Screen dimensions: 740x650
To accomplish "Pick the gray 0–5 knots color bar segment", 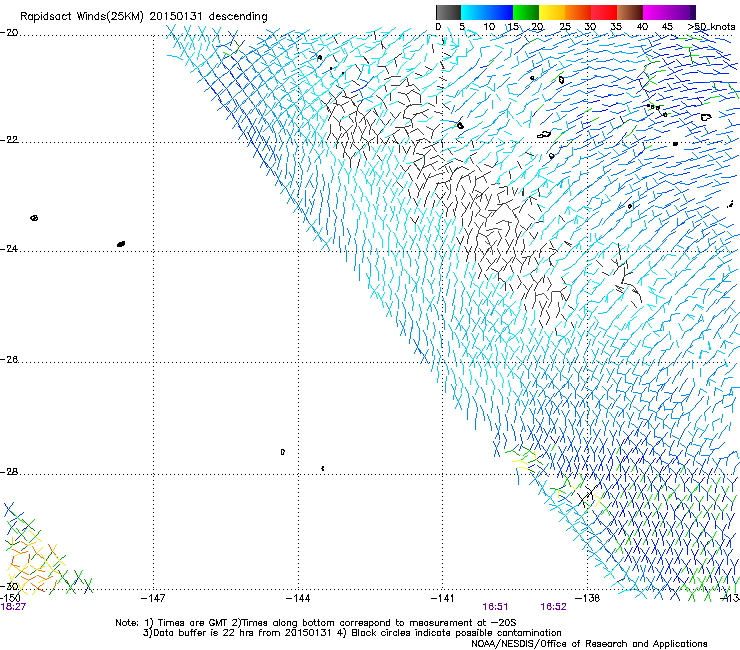I will 448,12.
